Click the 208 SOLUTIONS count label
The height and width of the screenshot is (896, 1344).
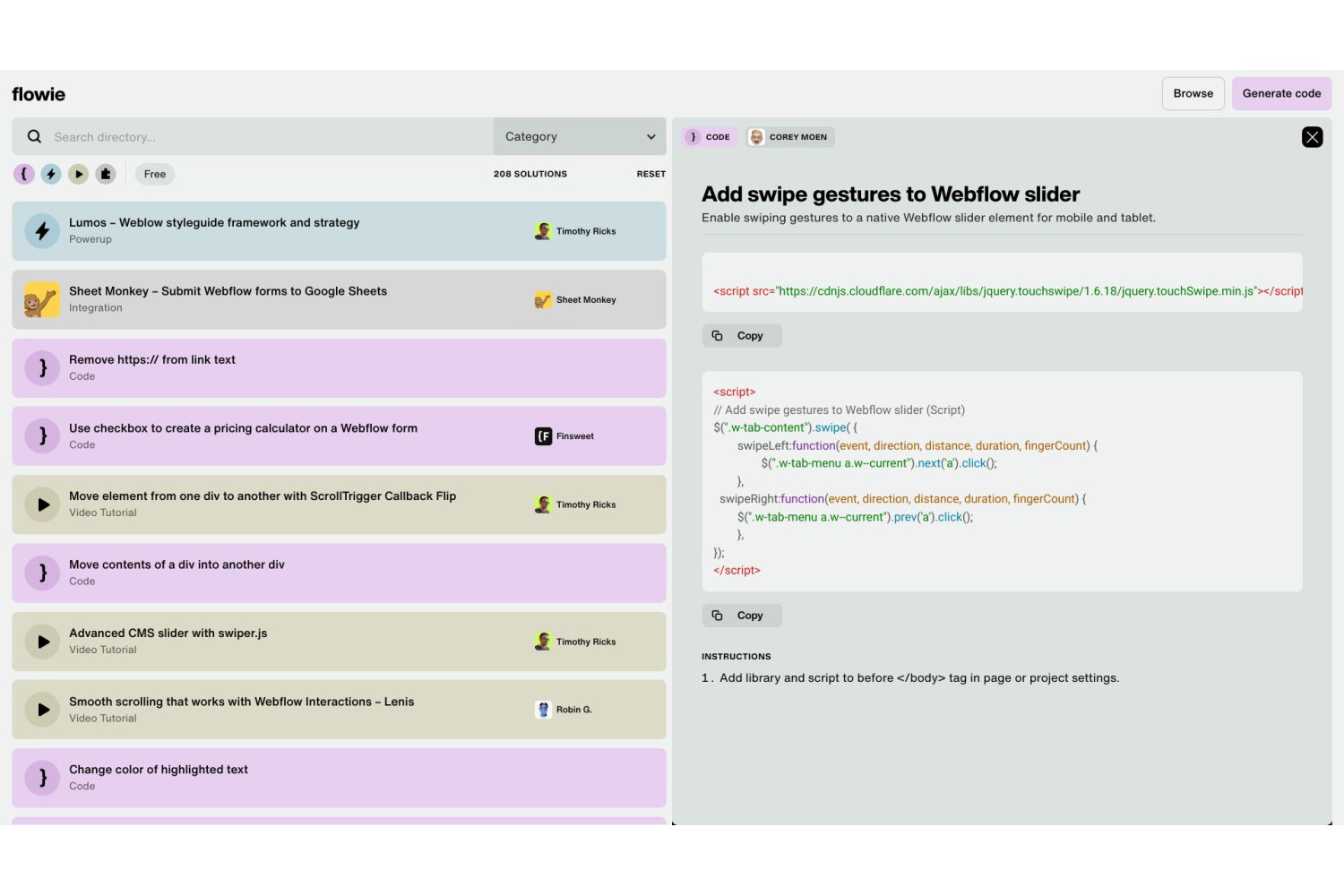click(x=530, y=174)
